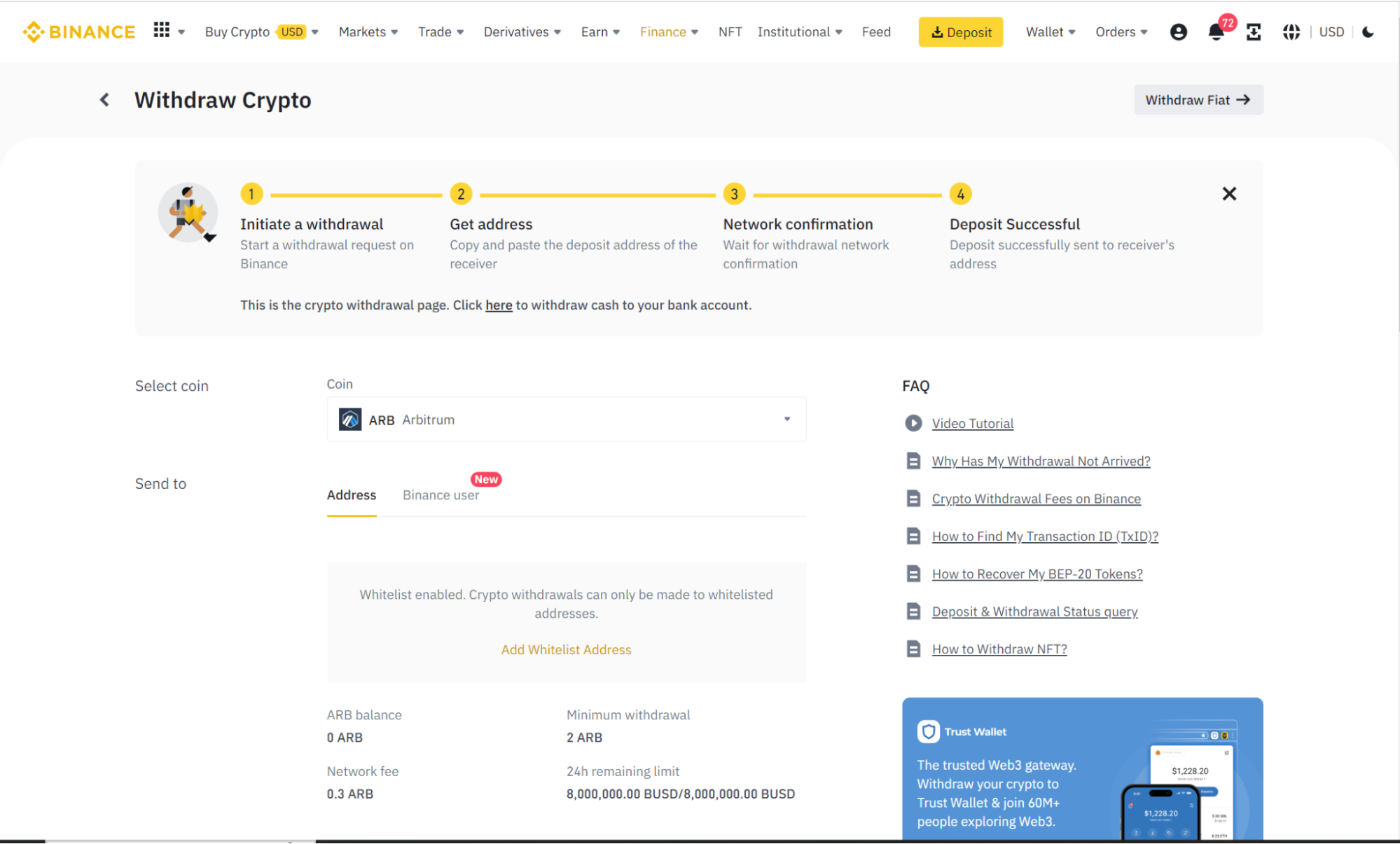Image resolution: width=1400 pixels, height=844 pixels.
Task: Switch to the Binance user tab
Action: (441, 495)
